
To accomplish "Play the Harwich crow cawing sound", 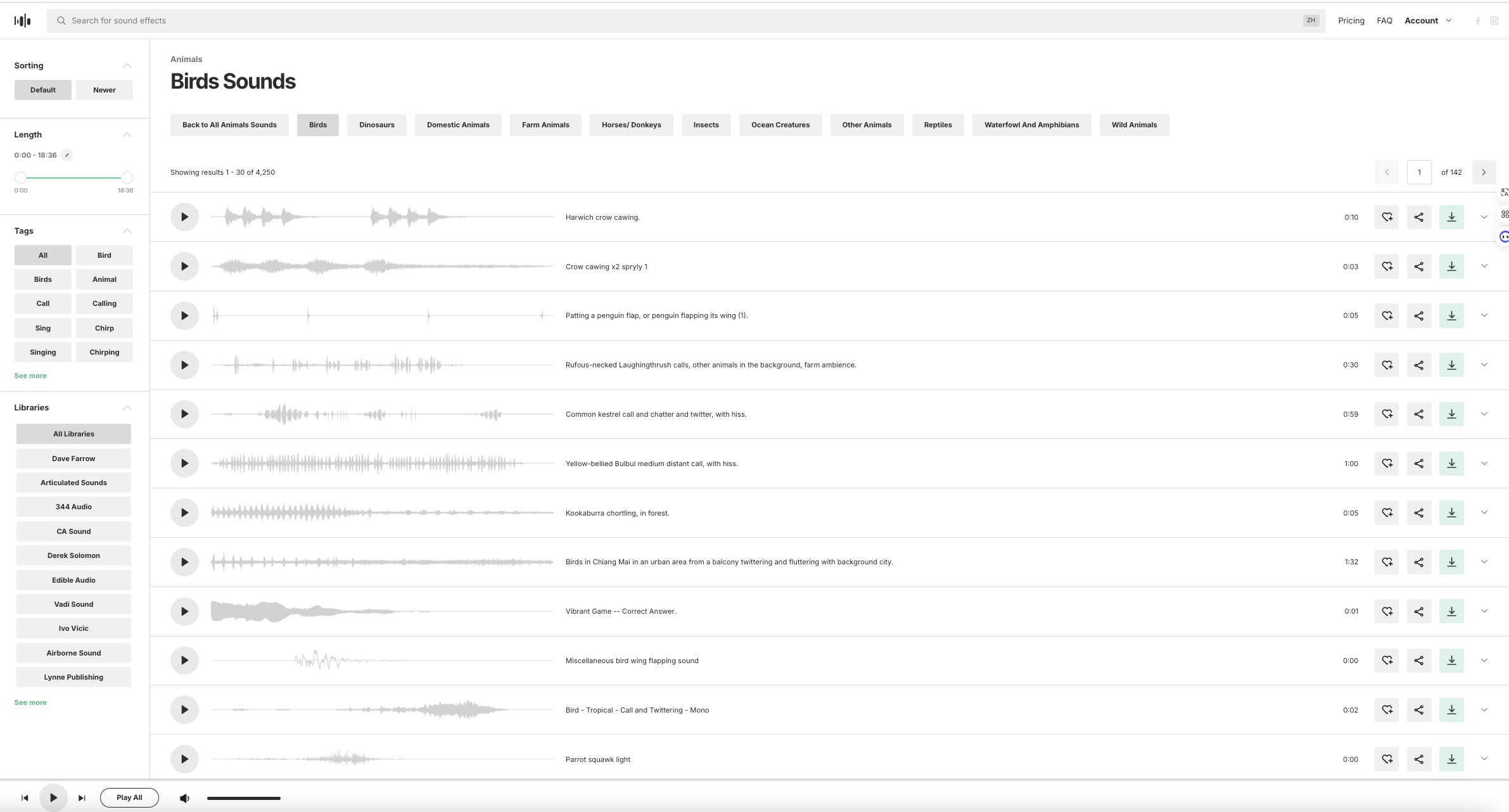I will (x=184, y=217).
